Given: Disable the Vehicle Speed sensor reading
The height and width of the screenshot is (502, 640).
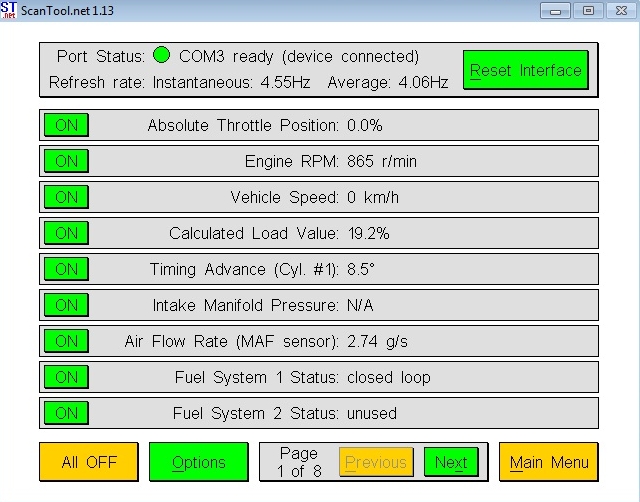Looking at the screenshot, I should coord(66,197).
